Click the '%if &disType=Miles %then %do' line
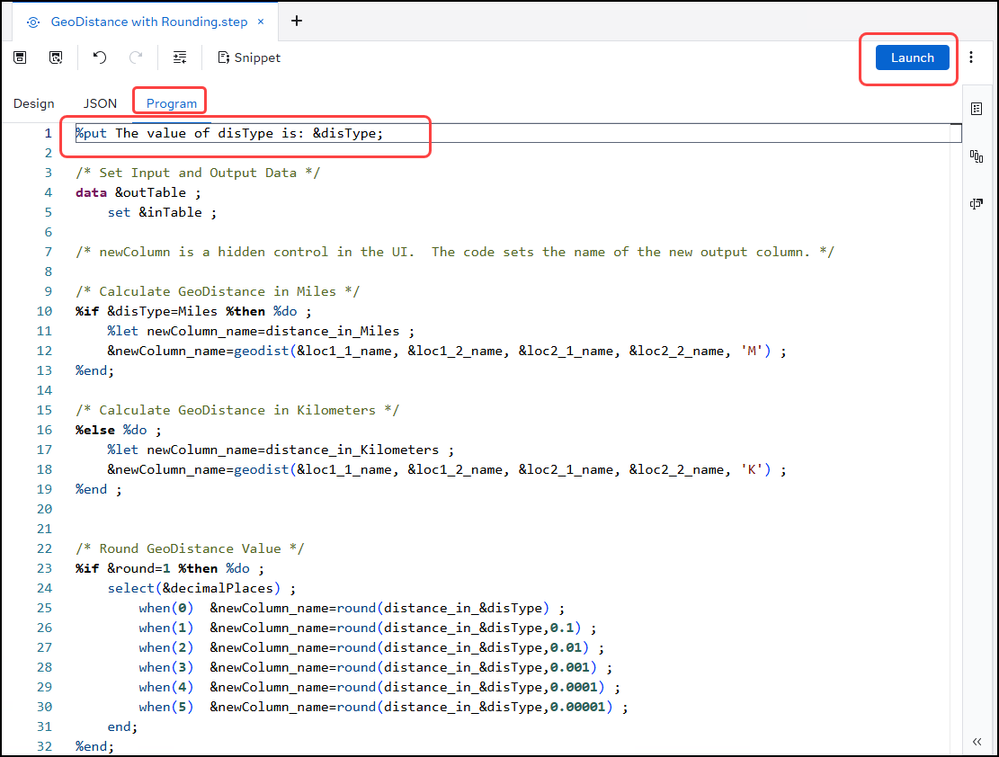 [194, 311]
